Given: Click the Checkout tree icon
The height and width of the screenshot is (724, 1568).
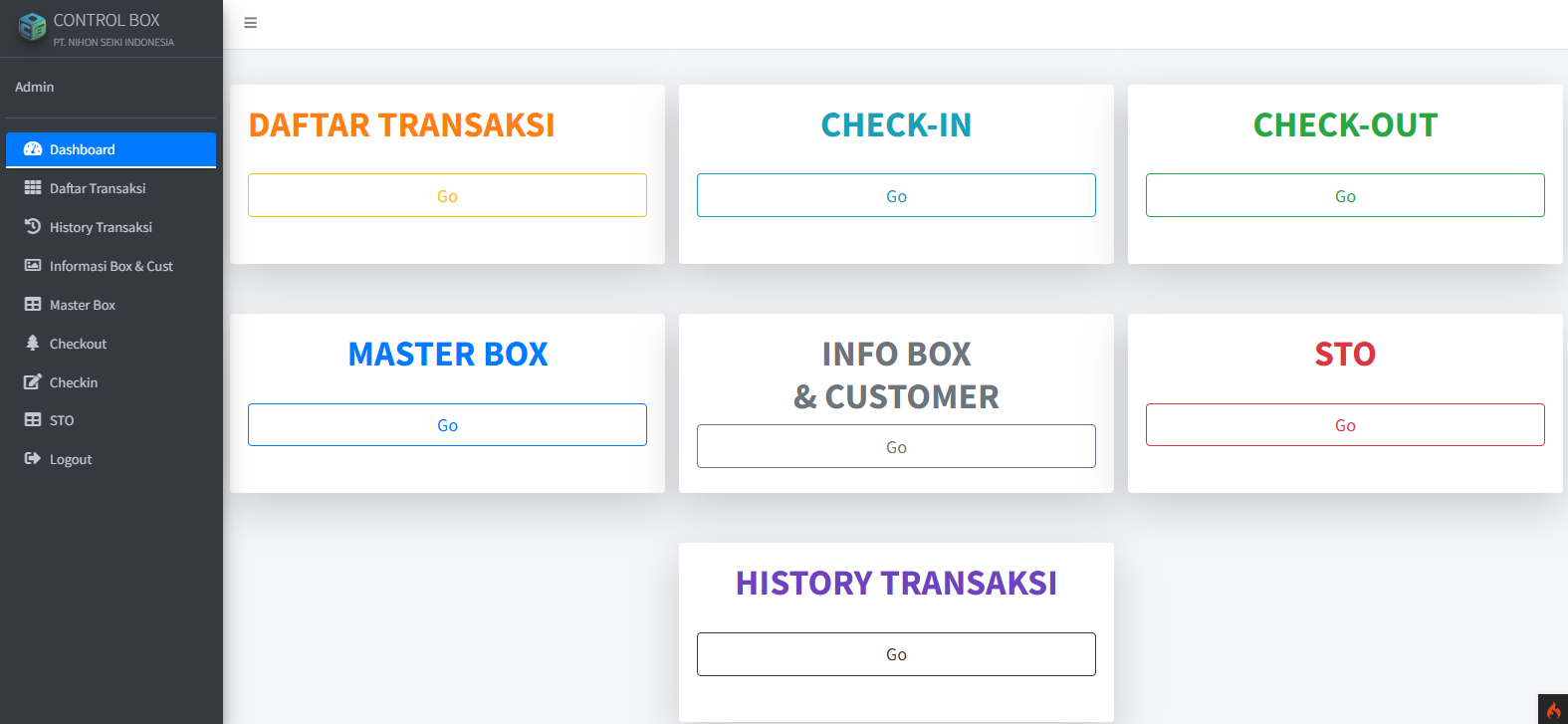Looking at the screenshot, I should pos(33,344).
